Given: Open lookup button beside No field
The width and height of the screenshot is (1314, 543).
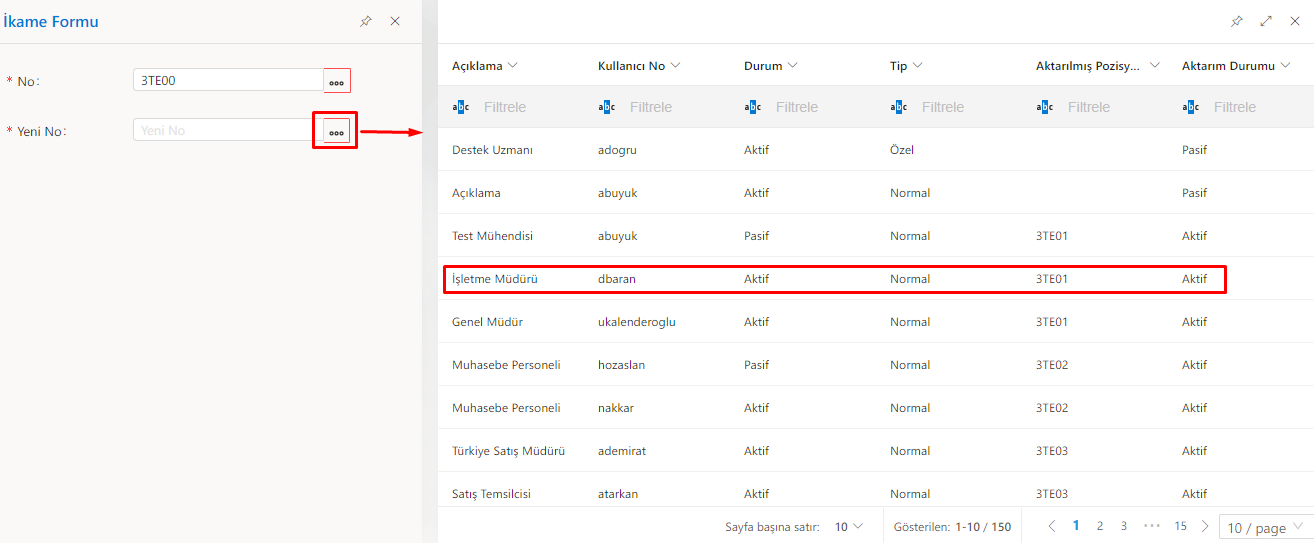Looking at the screenshot, I should click(x=337, y=81).
